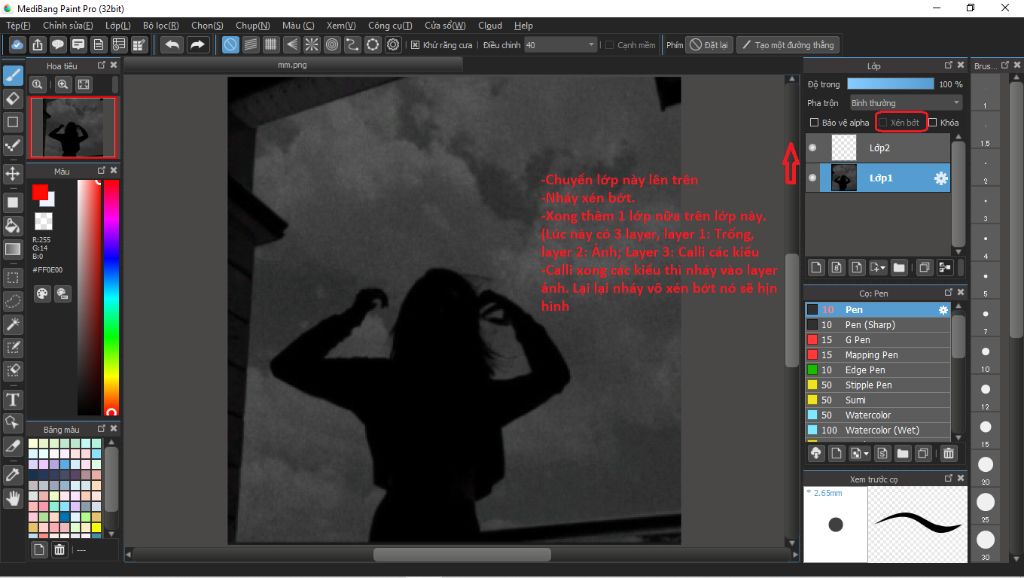Screen dimensions: 1024x578
Task: Open the Pha trộn blend mode dropdown
Action: pos(906,103)
